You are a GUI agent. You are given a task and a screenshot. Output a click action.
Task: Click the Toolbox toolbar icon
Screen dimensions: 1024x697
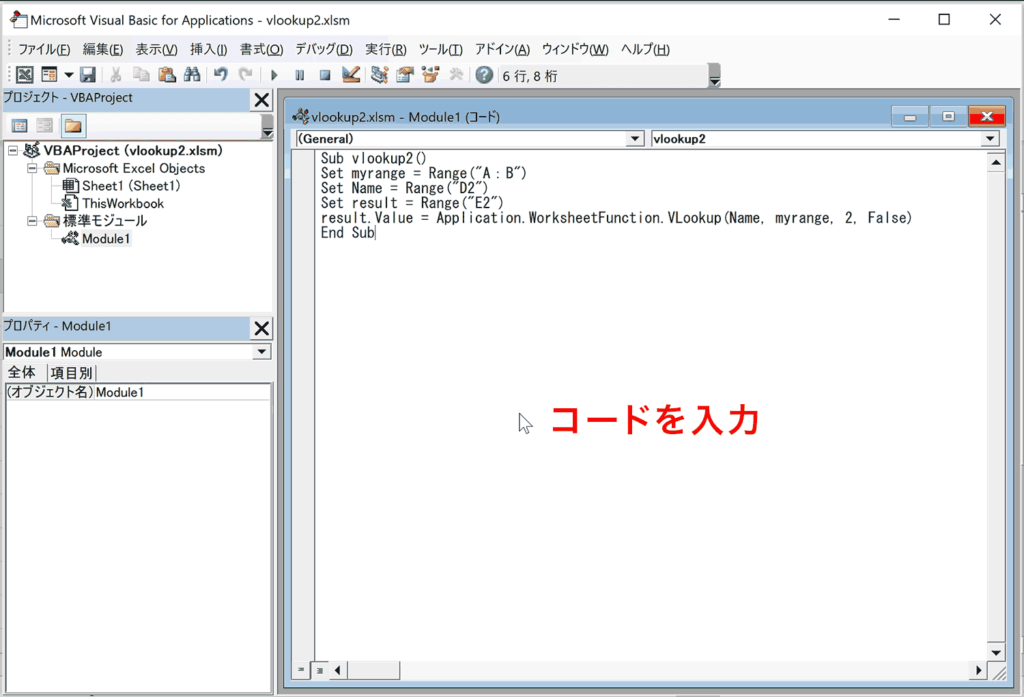point(456,75)
